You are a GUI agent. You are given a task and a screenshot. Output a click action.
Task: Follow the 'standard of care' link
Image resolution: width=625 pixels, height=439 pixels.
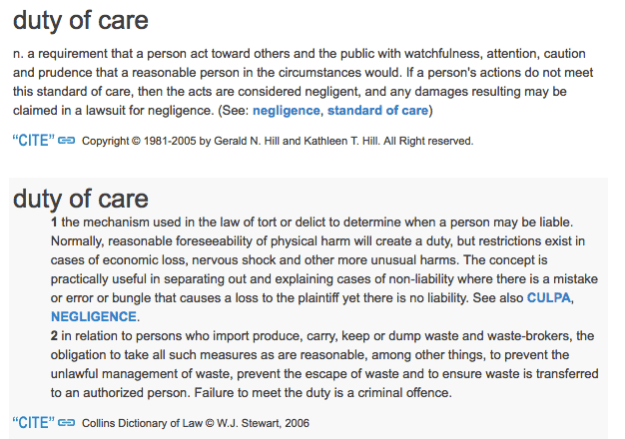pyautogui.click(x=376, y=110)
